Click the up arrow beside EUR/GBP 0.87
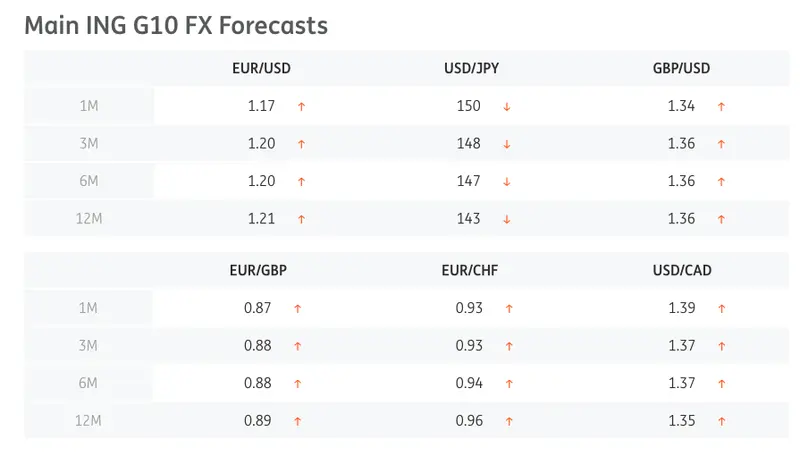 (297, 308)
